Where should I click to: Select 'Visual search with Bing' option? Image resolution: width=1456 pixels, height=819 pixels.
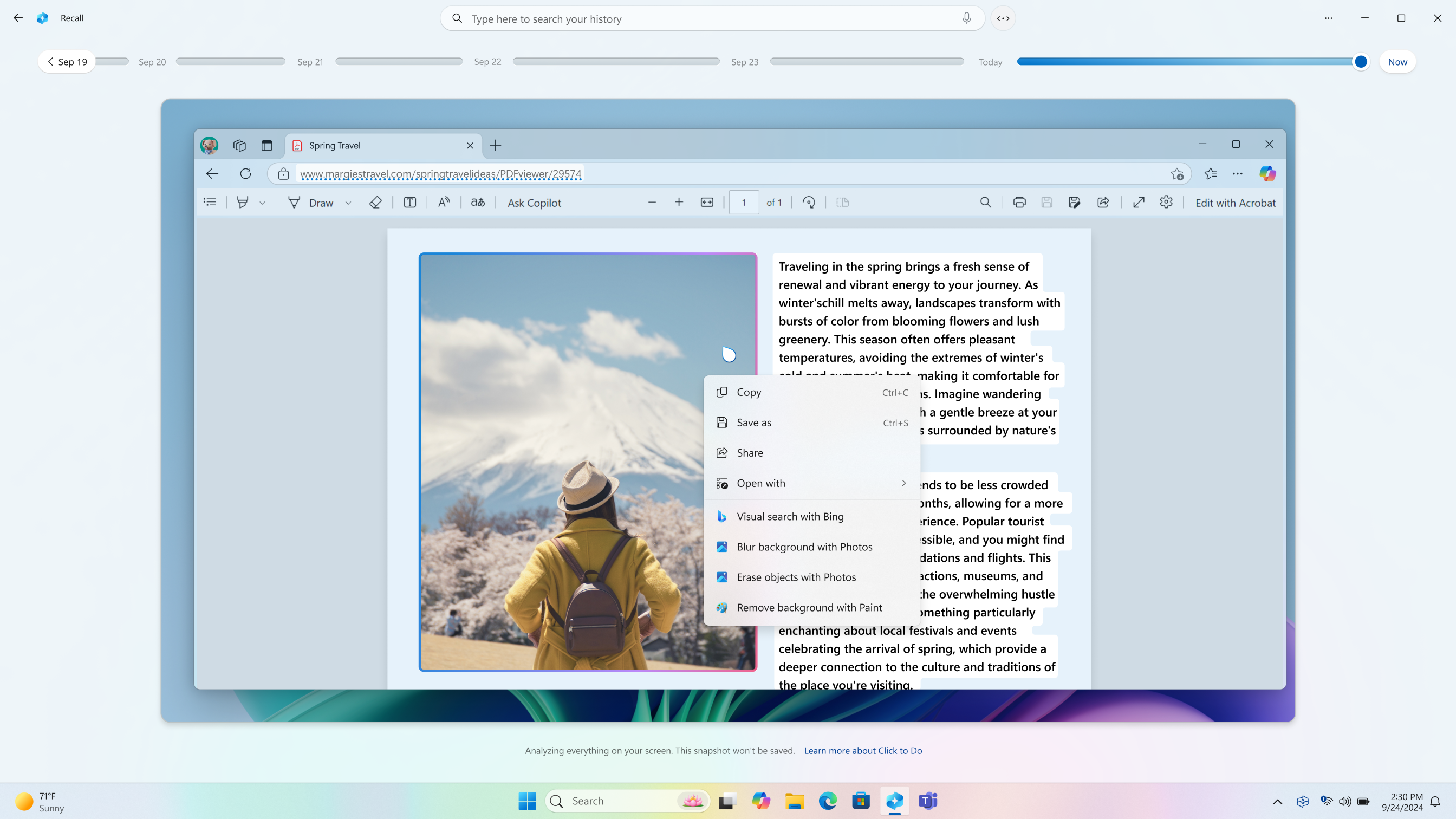coord(790,516)
